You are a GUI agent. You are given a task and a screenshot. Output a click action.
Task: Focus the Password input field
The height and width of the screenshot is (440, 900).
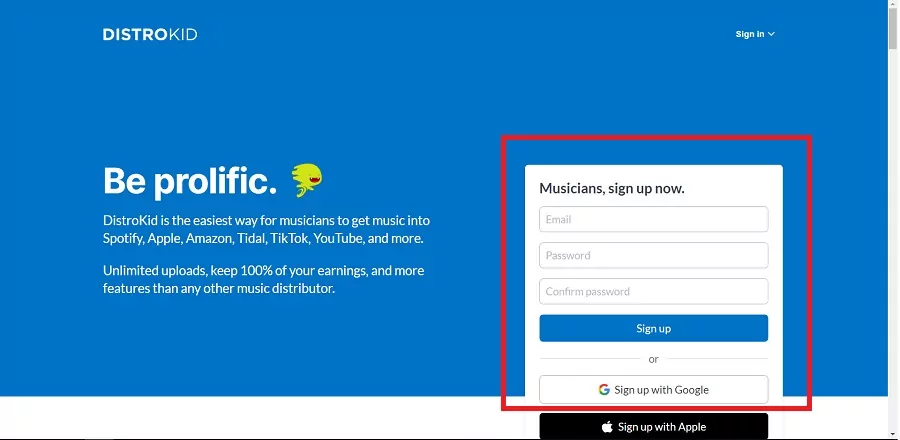tap(653, 255)
